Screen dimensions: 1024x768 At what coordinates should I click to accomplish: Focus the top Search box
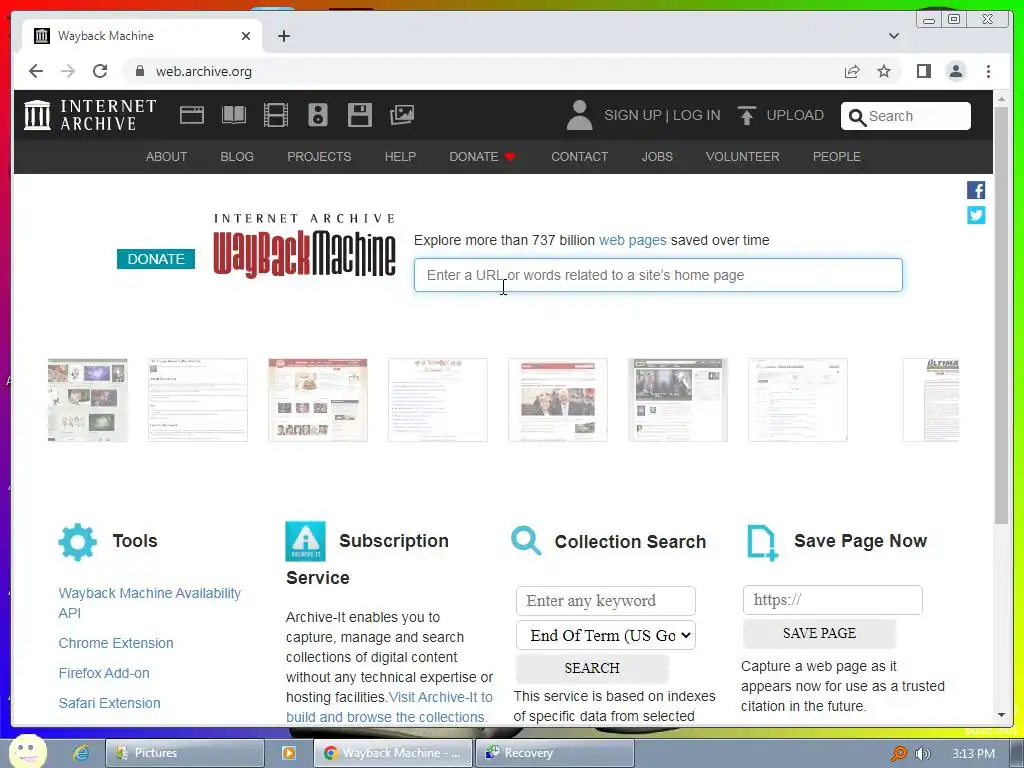pos(905,116)
